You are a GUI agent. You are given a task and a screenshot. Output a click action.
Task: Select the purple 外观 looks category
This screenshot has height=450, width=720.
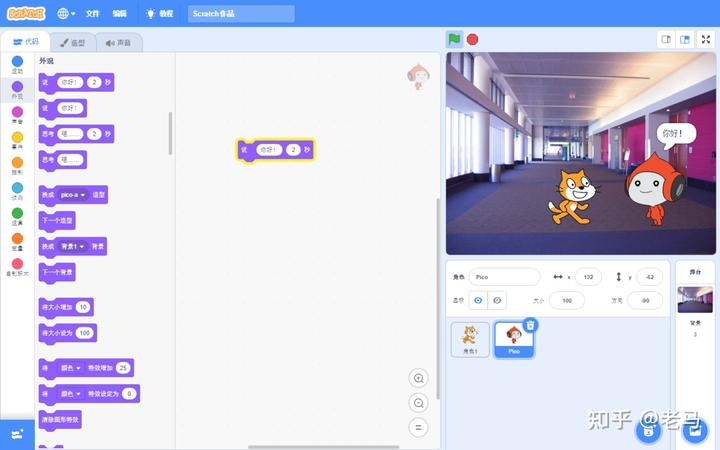(x=17, y=90)
